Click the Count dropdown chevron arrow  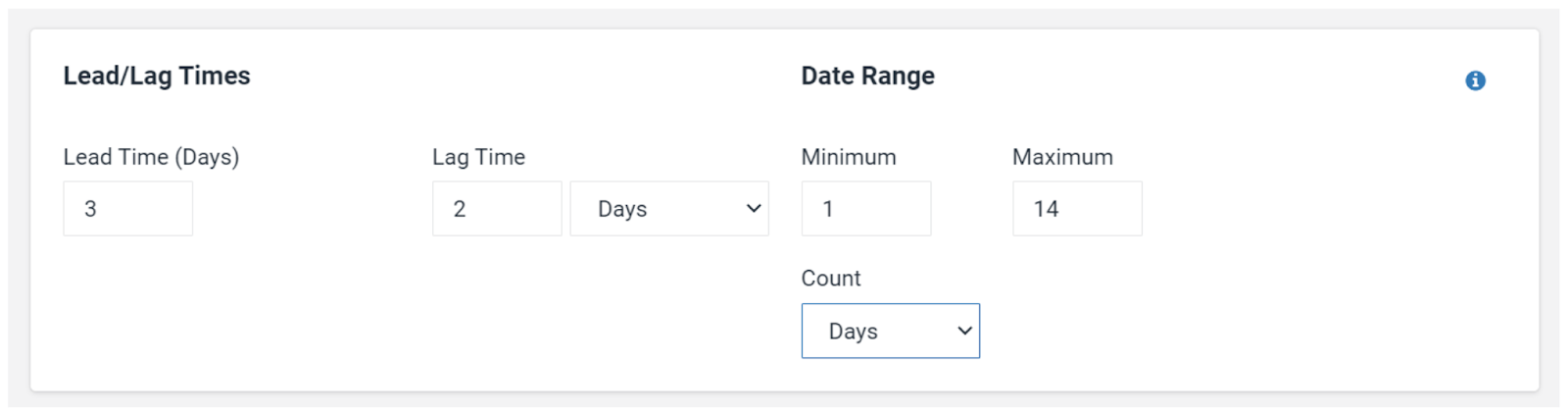[964, 331]
